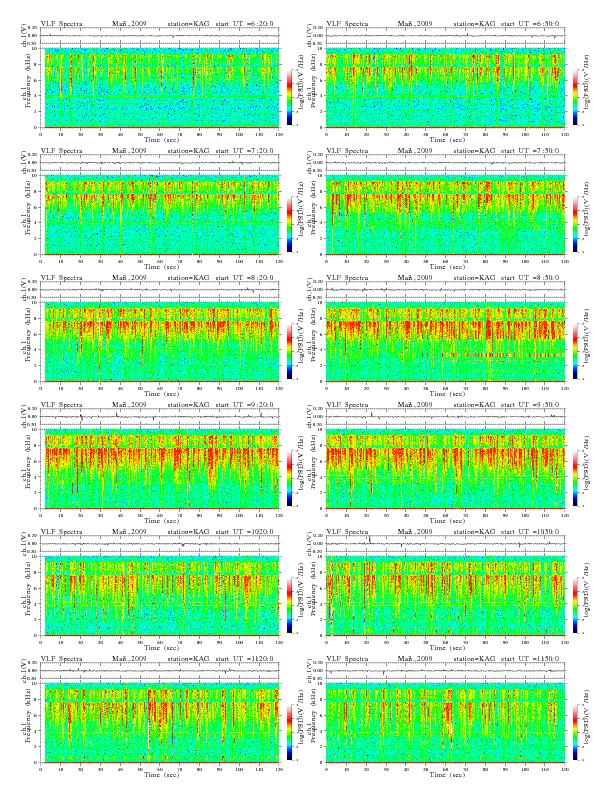The height and width of the screenshot is (792, 612).
Task: Click the 'start UT =6:50:0' title text
Action: coord(531,24)
